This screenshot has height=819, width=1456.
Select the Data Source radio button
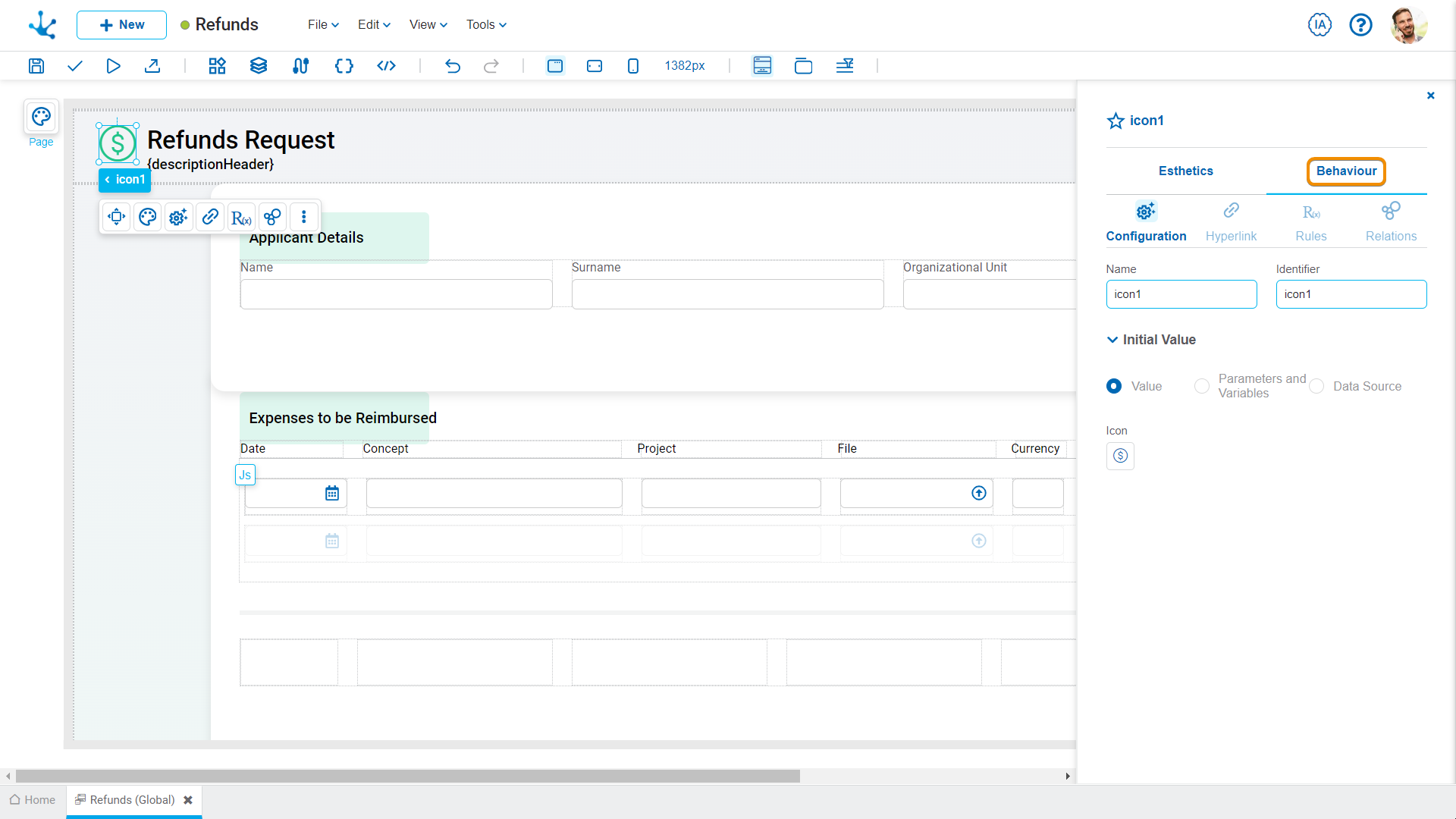click(x=1317, y=386)
